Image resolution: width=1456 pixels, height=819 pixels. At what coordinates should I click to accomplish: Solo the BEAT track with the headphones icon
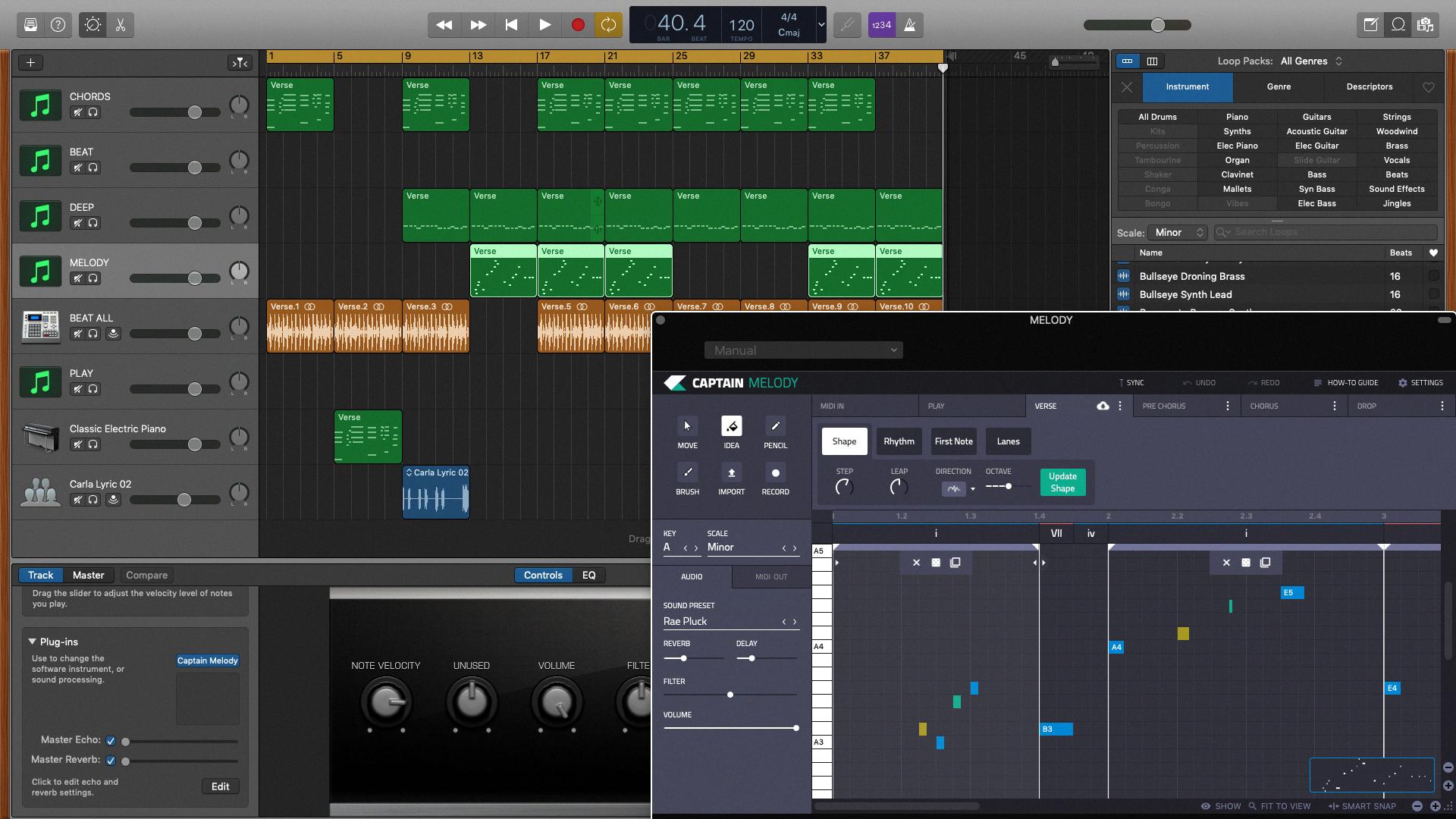click(93, 167)
